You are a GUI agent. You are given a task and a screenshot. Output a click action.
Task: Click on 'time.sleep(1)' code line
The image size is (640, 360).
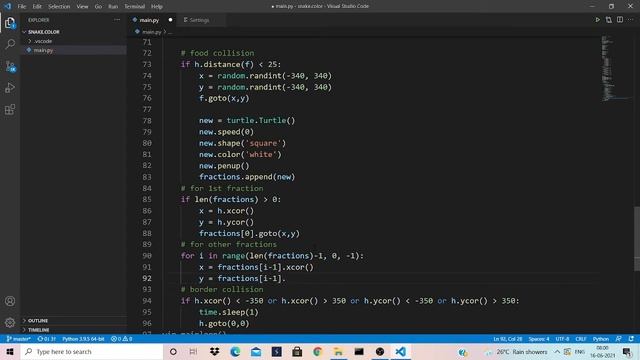pos(229,312)
